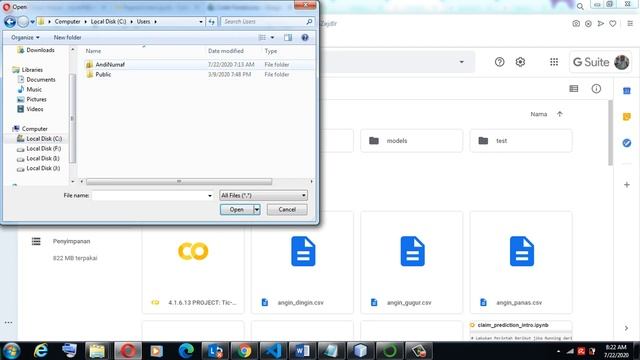Sort by the Name column header
Viewport: 640px width, 360px height.
coord(93,51)
